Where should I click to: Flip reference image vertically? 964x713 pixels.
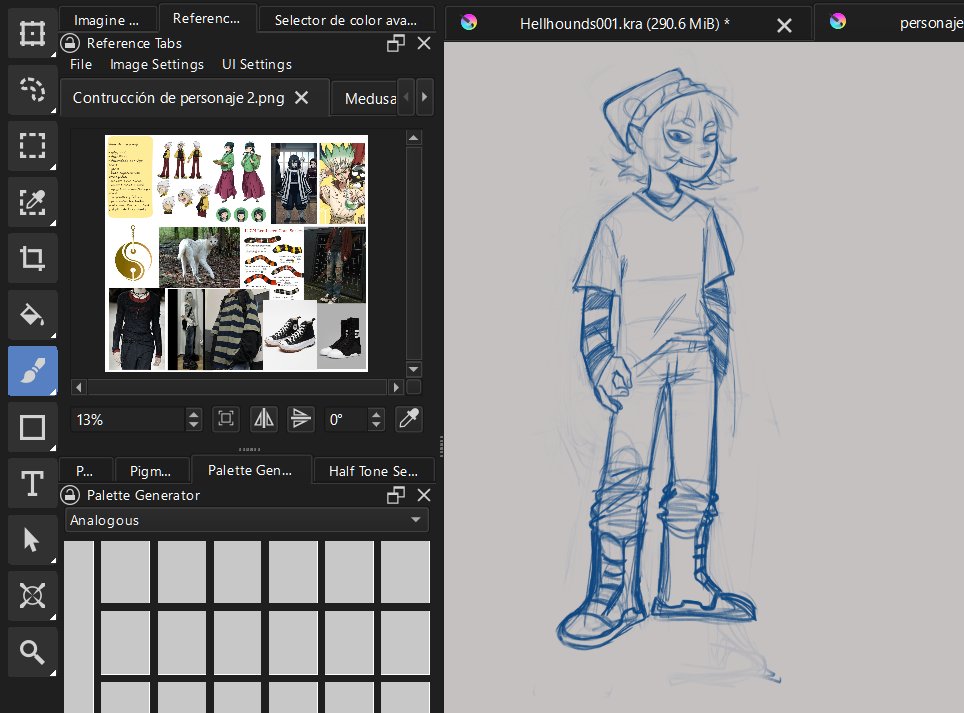click(301, 419)
